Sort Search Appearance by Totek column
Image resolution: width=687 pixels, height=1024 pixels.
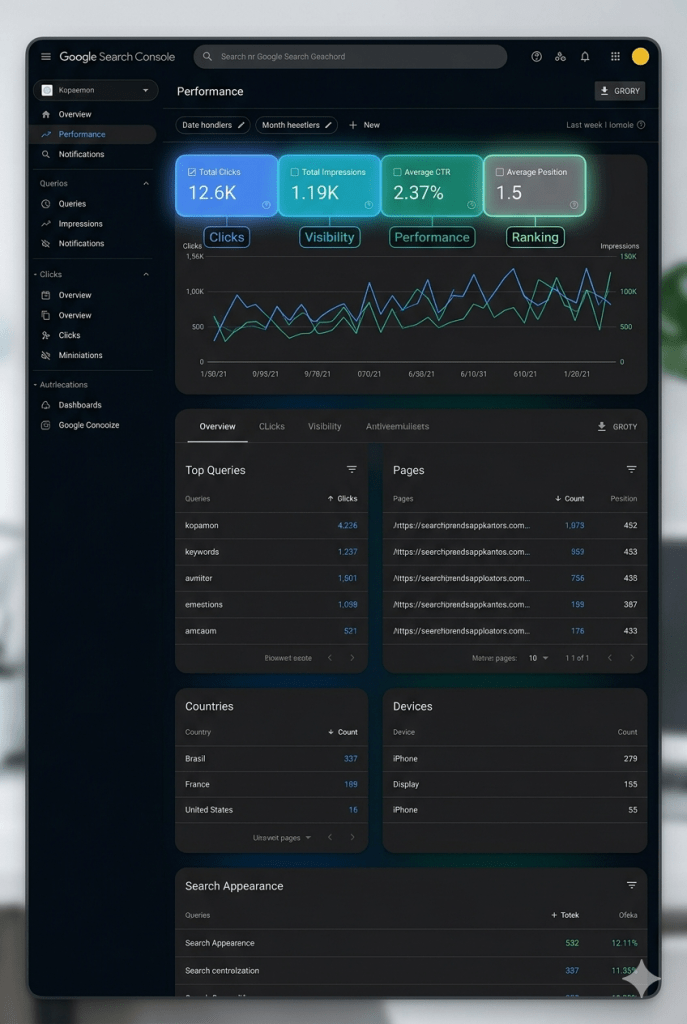565,915
